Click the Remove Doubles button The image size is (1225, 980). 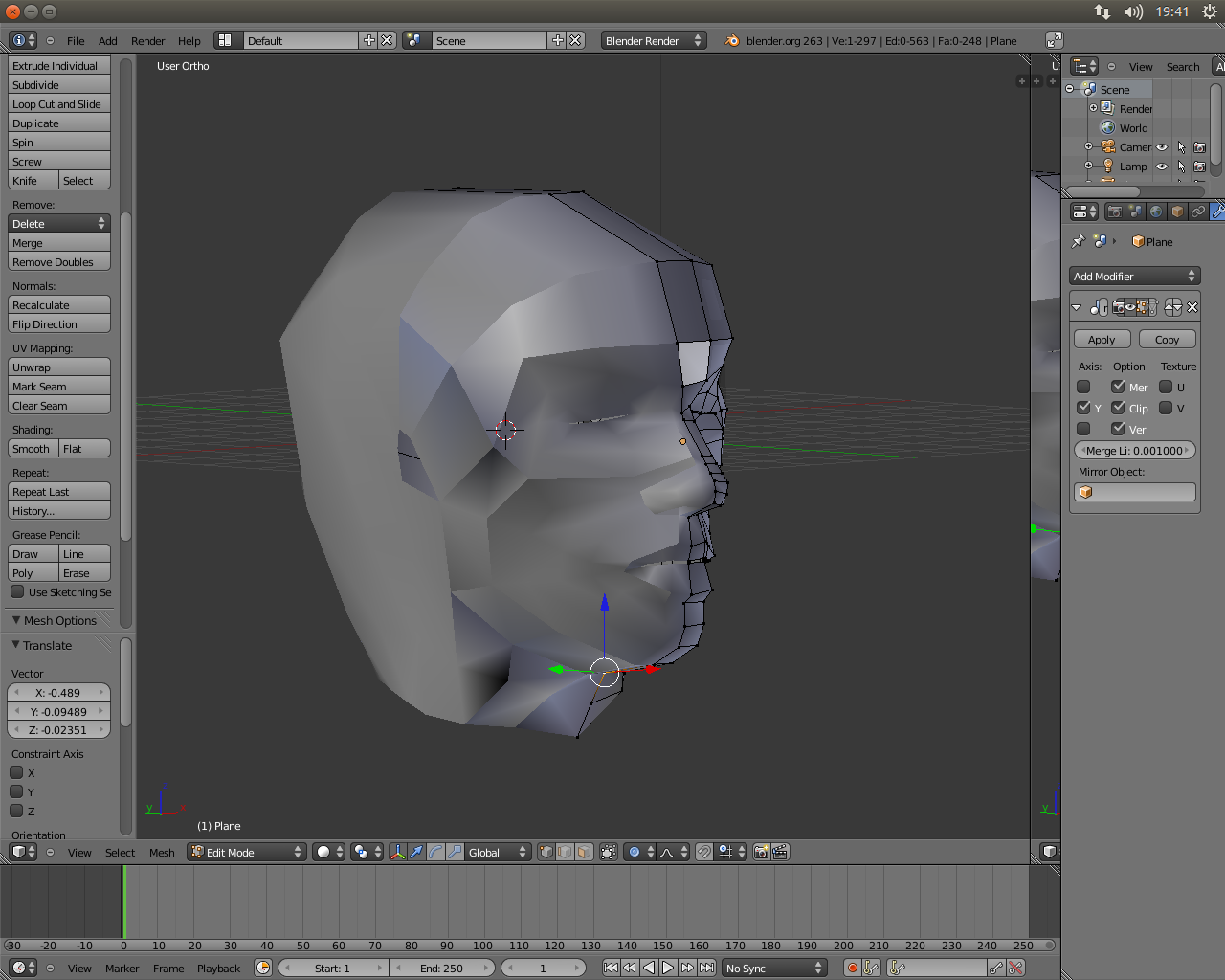click(x=59, y=262)
